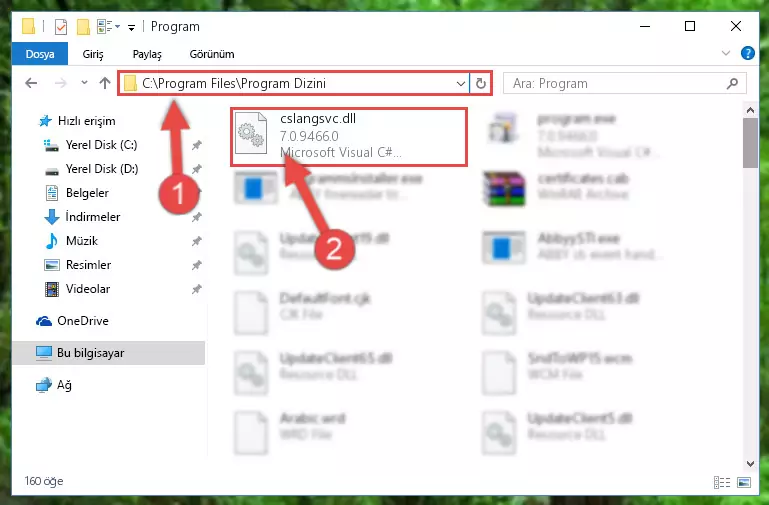
Task: Click search magnifier icon in search box
Action: click(732, 83)
